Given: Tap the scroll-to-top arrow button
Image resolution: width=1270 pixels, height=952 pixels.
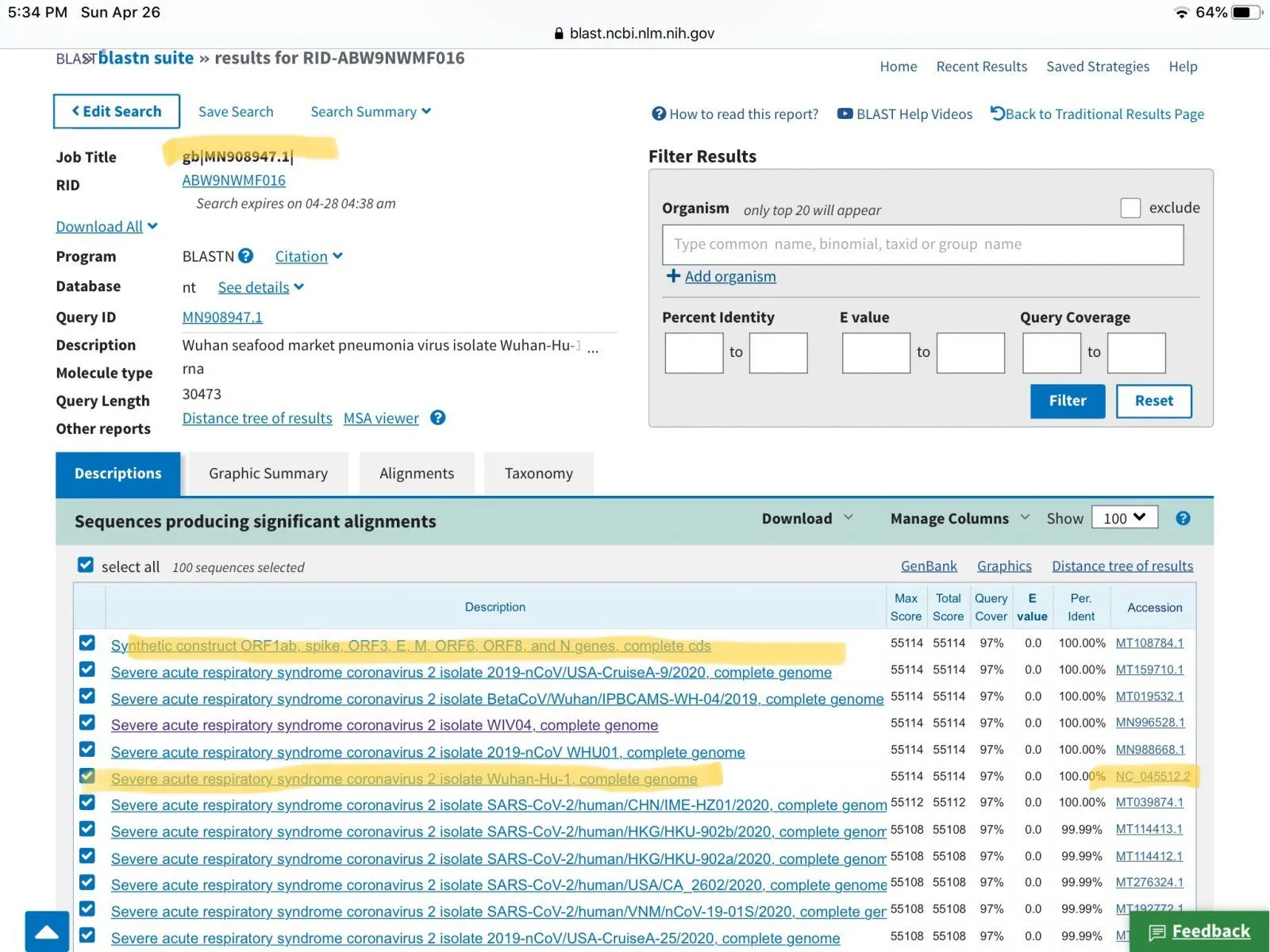Looking at the screenshot, I should (47, 931).
